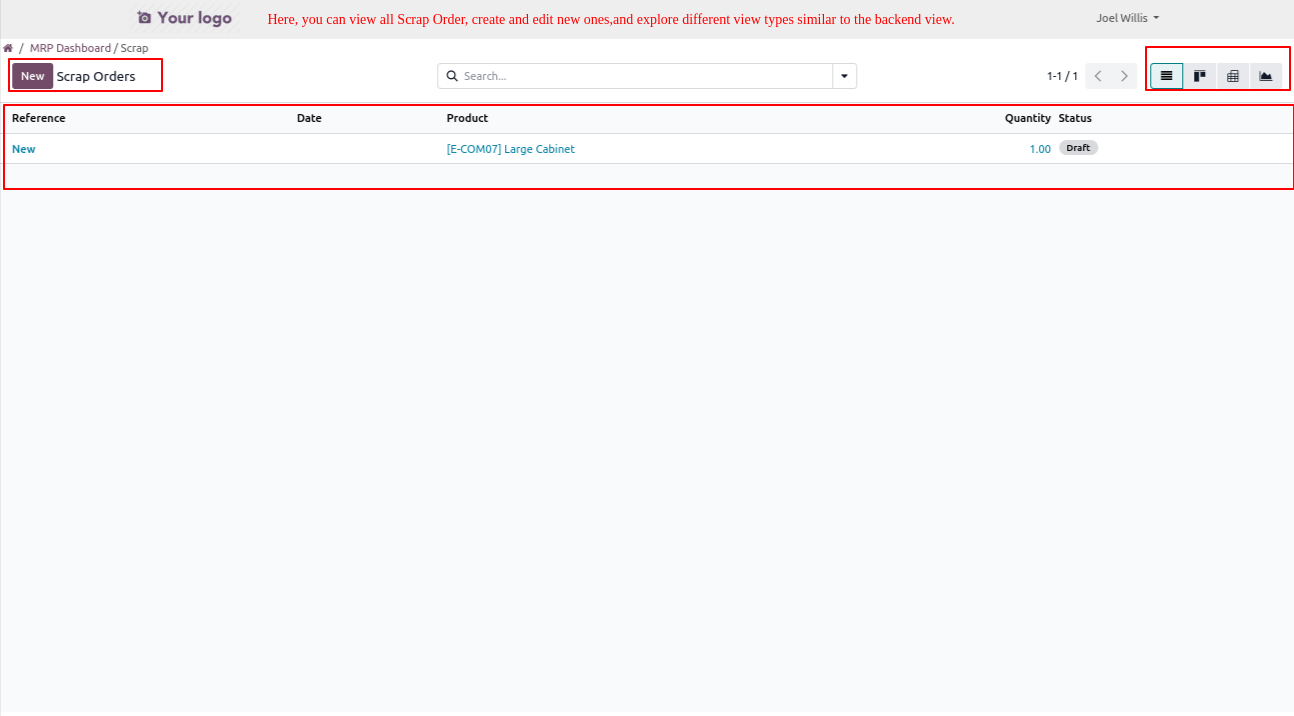The image size is (1294, 716).
Task: Switch to kanban view
Action: point(1199,76)
